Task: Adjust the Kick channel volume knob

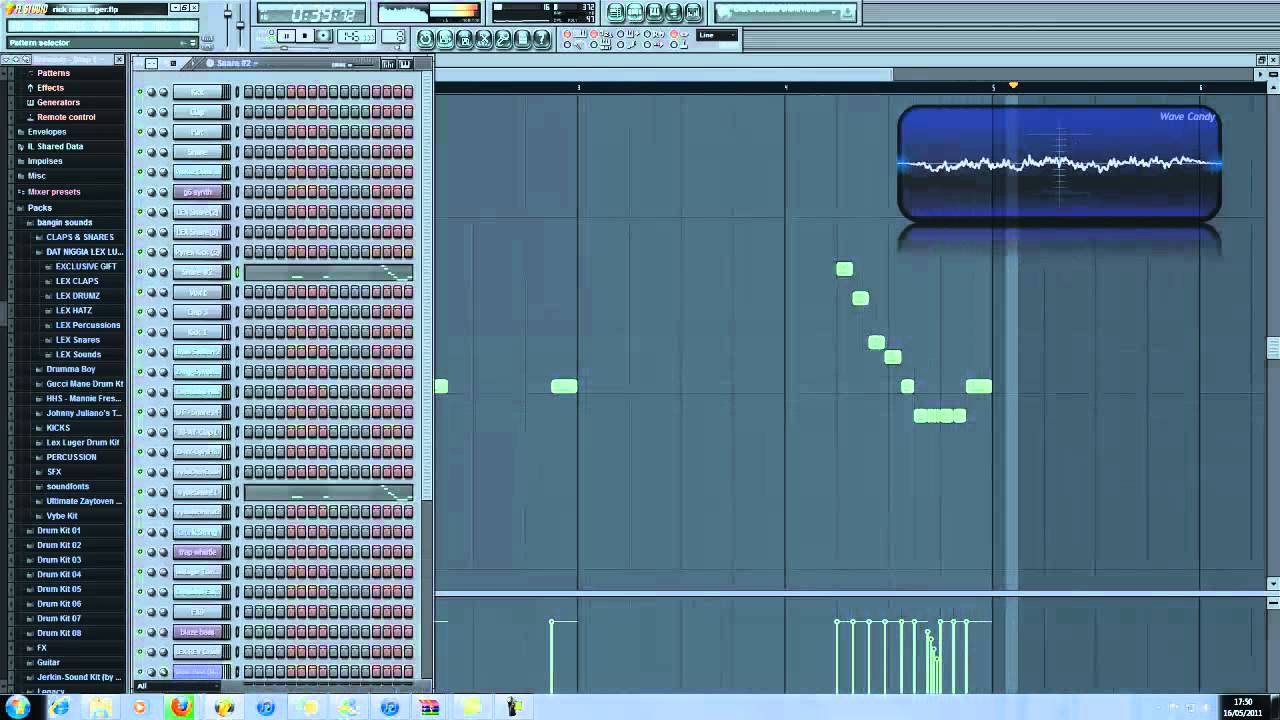Action: [164, 92]
